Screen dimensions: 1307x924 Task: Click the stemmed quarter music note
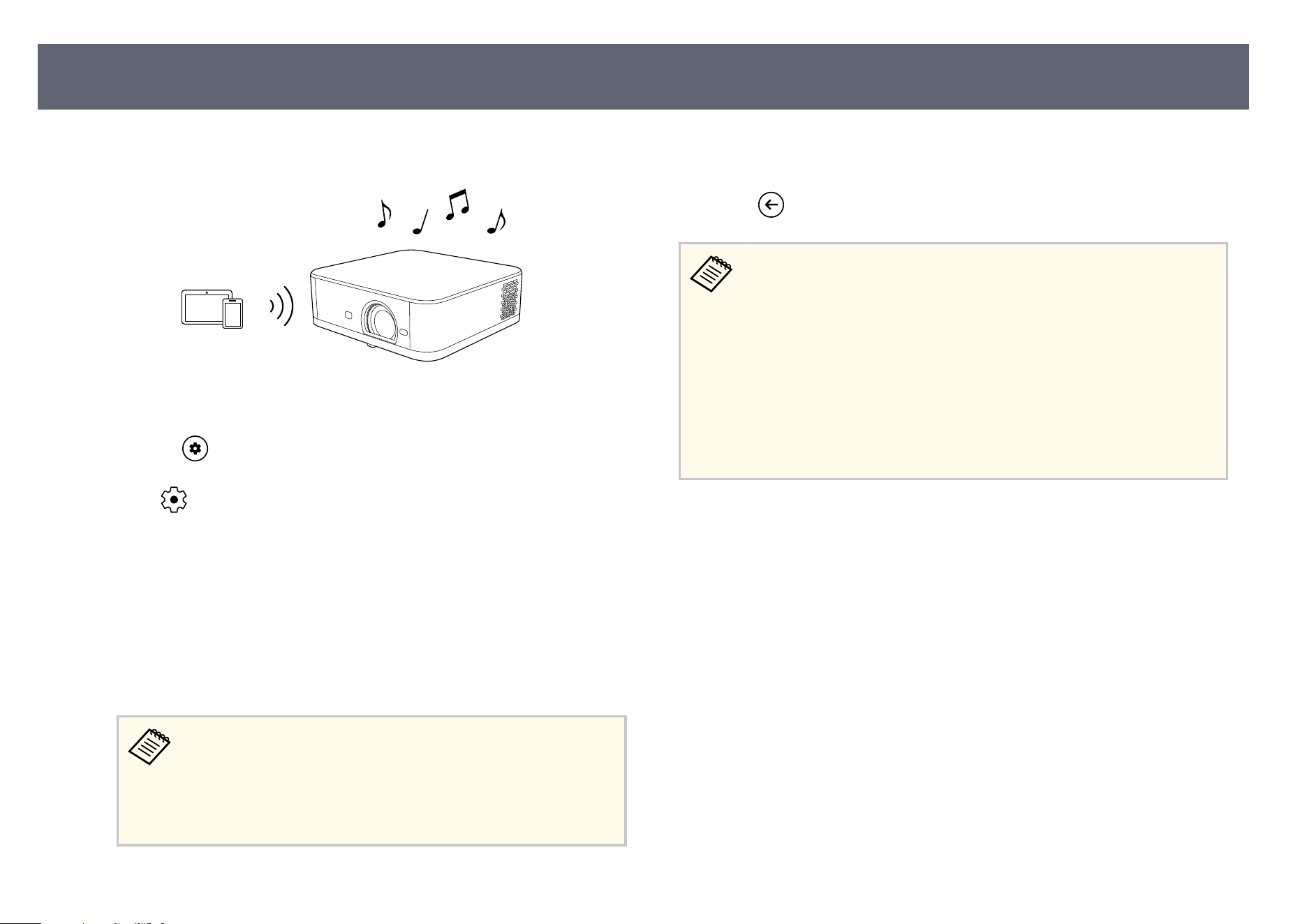click(x=421, y=221)
